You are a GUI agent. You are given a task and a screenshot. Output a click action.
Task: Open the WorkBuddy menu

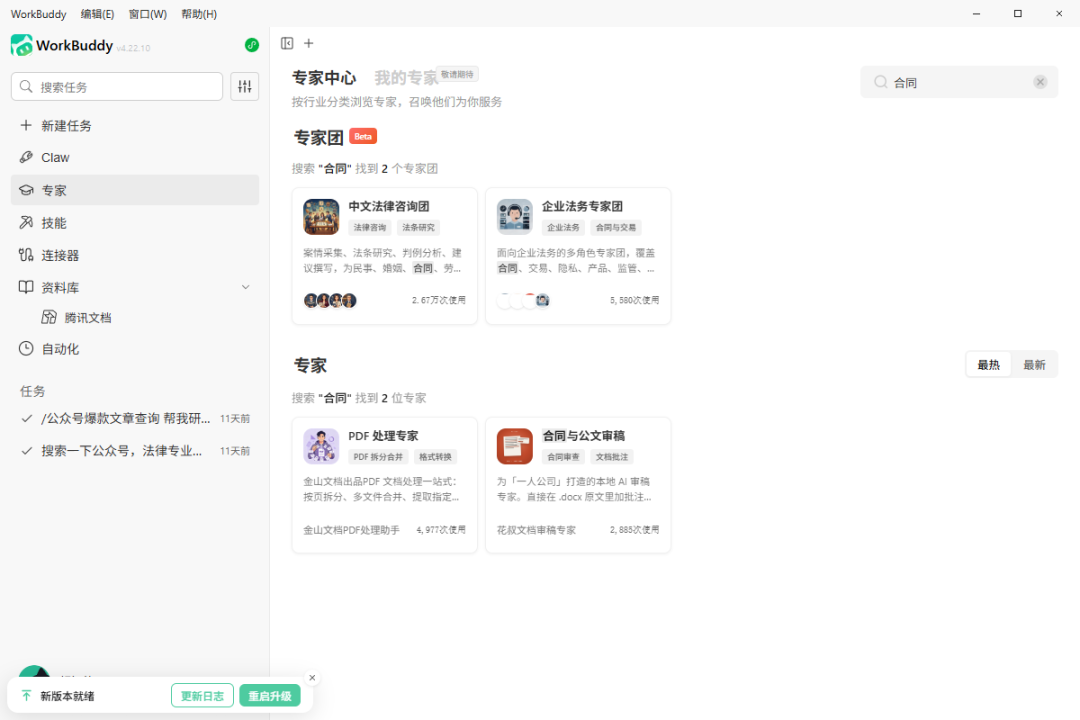(x=39, y=14)
